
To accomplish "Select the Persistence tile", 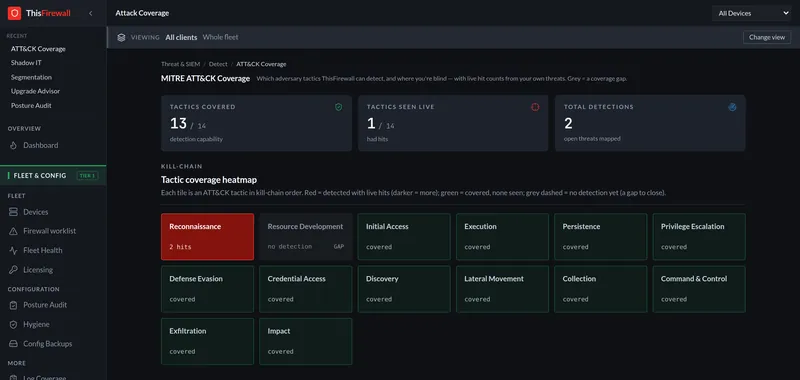I will [x=601, y=237].
